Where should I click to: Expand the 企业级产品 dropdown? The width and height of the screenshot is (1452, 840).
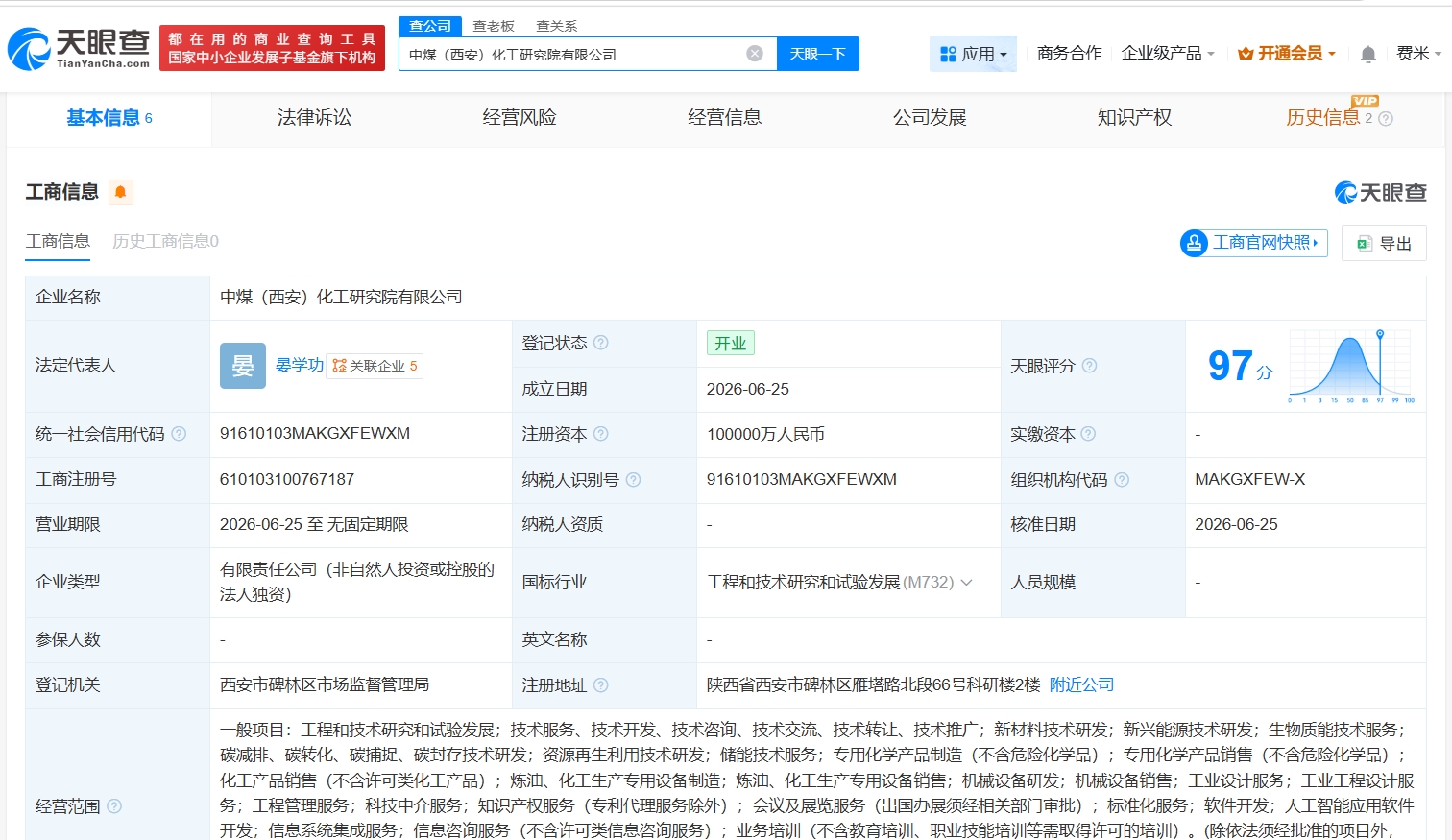click(1168, 54)
